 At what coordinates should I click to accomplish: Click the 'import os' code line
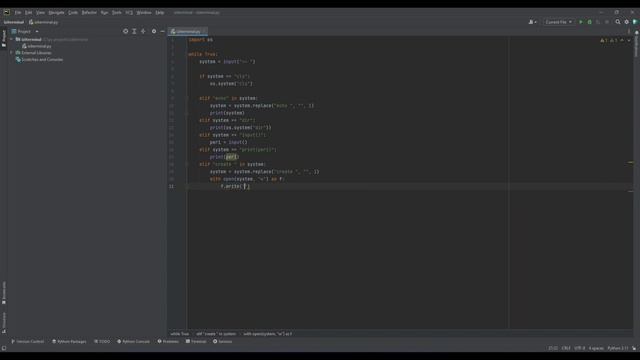coord(200,40)
